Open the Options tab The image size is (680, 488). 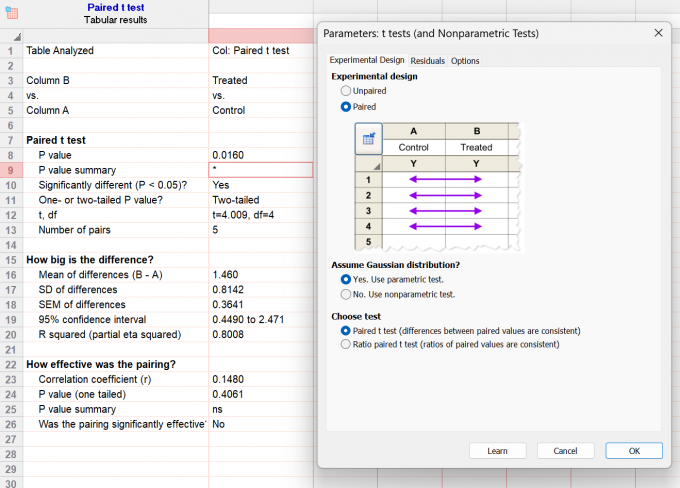tap(465, 61)
